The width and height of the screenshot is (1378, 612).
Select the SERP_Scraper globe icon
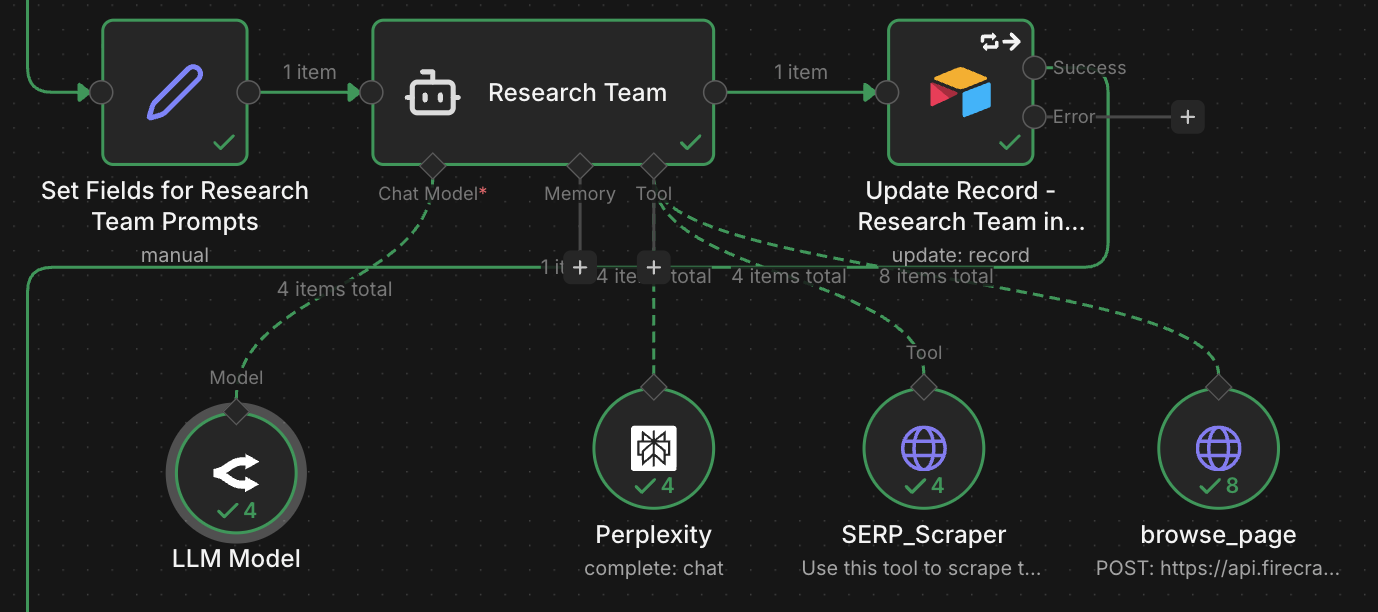coord(923,448)
